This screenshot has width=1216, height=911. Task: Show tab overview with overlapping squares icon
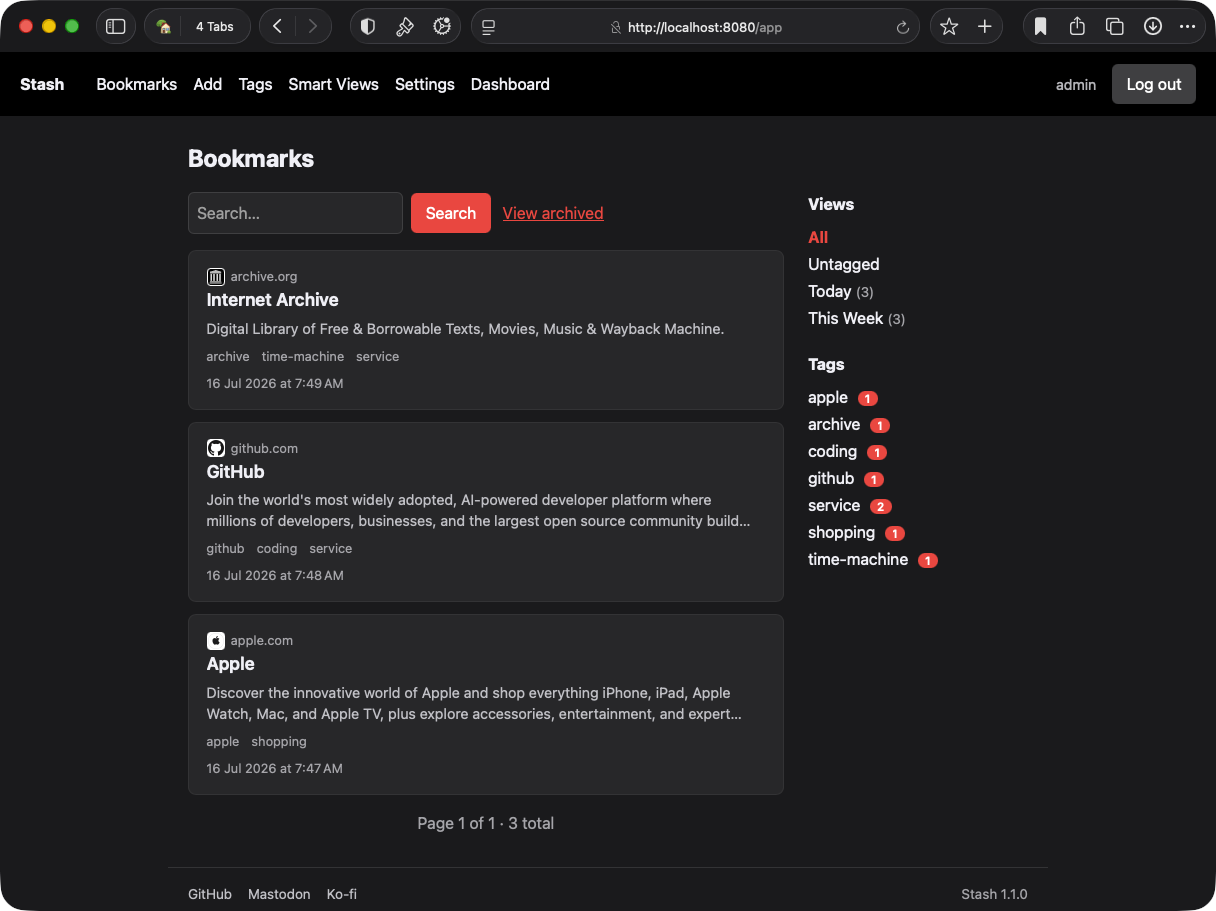click(x=1115, y=27)
